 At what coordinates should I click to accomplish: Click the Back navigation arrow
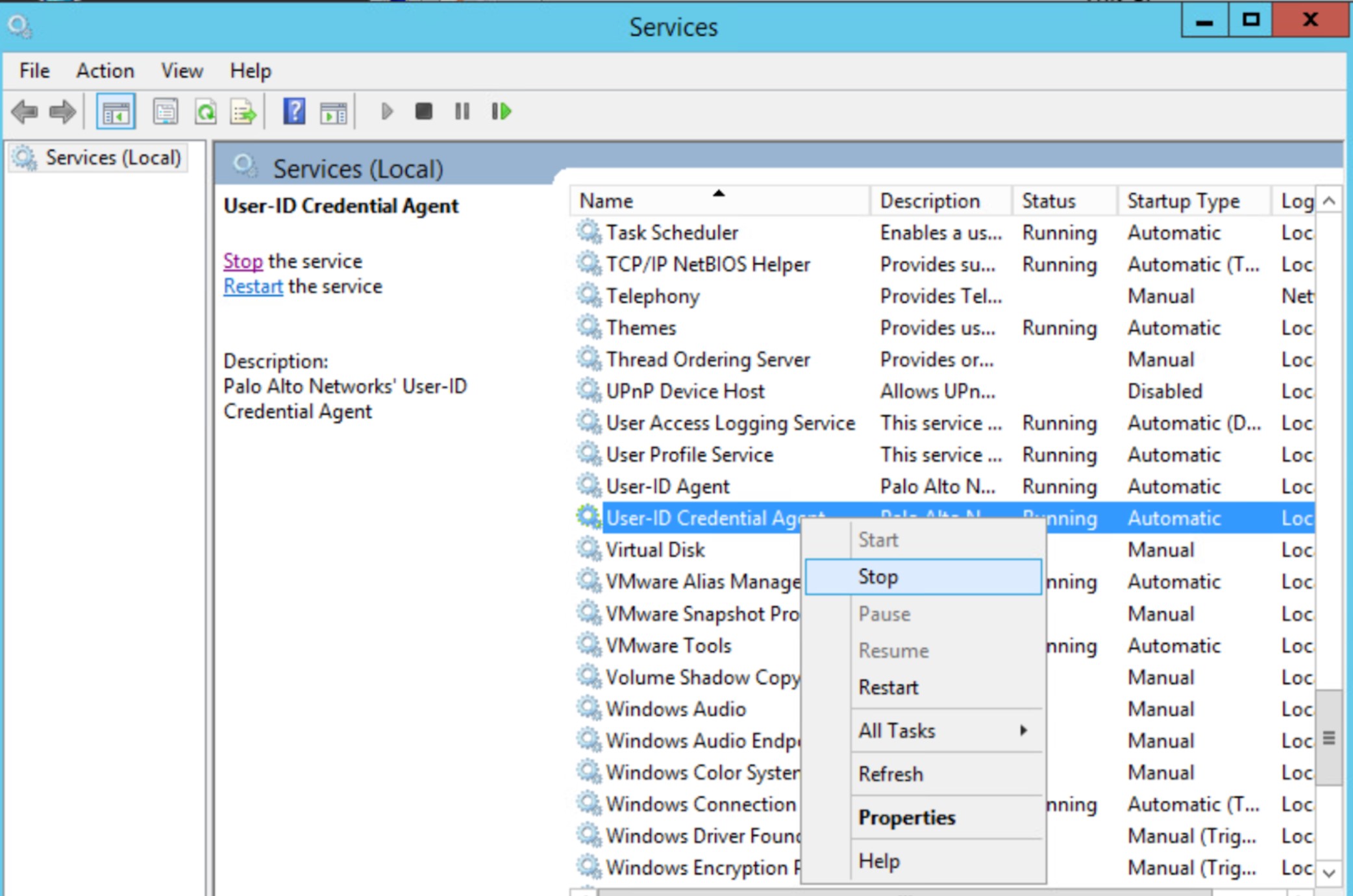24,112
